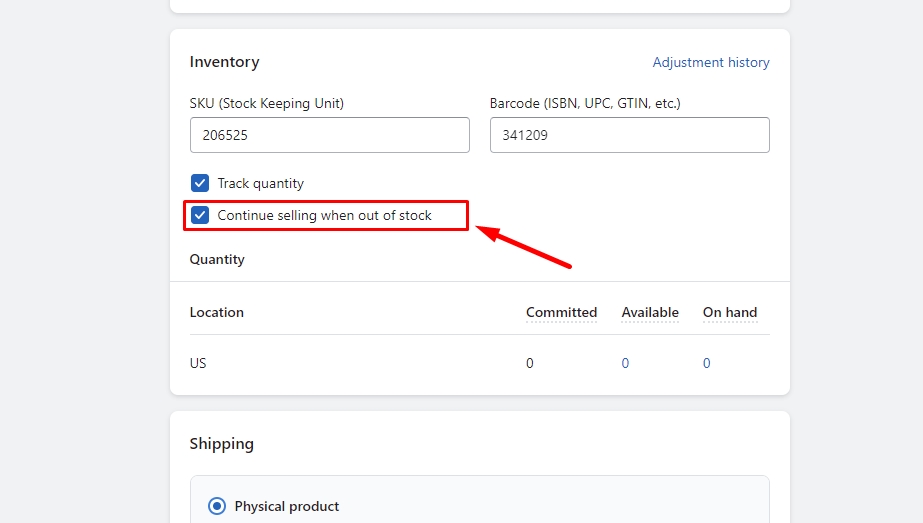Select the US location row
Image resolution: width=923 pixels, height=523 pixels.
tap(198, 363)
